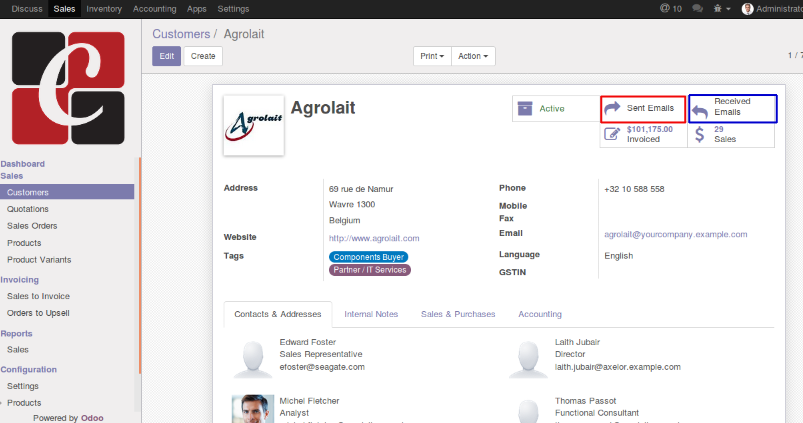The image size is (803, 423).
Task: Open Sent Emails
Action: click(643, 109)
